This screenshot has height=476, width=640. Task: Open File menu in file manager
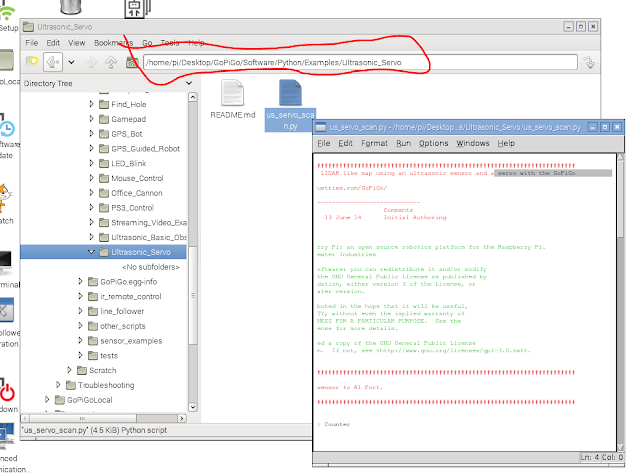pyautogui.click(x=31, y=43)
